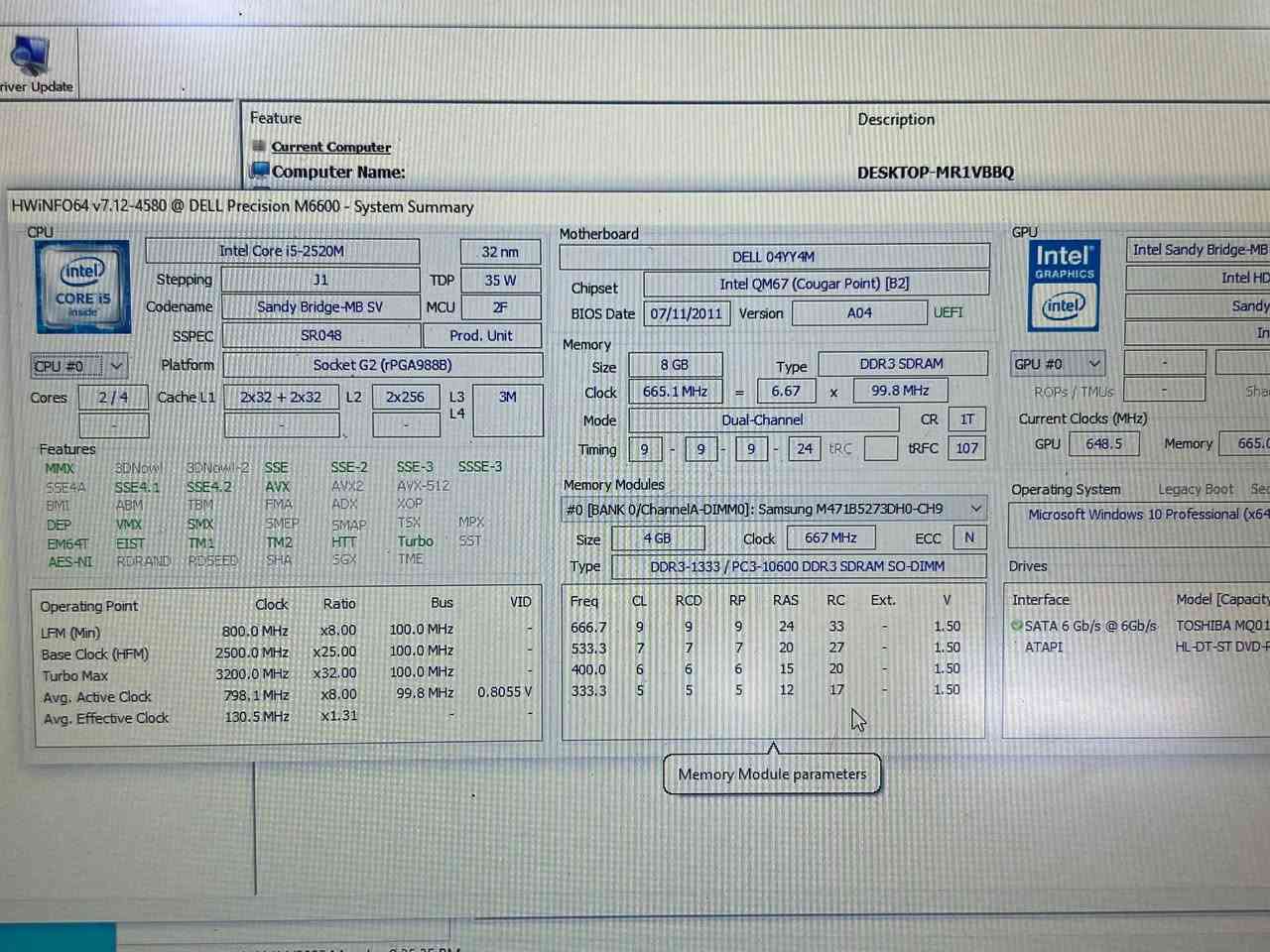Viewport: 1270px width, 952px height.
Task: Click the Legacy Boot label
Action: (x=1196, y=490)
